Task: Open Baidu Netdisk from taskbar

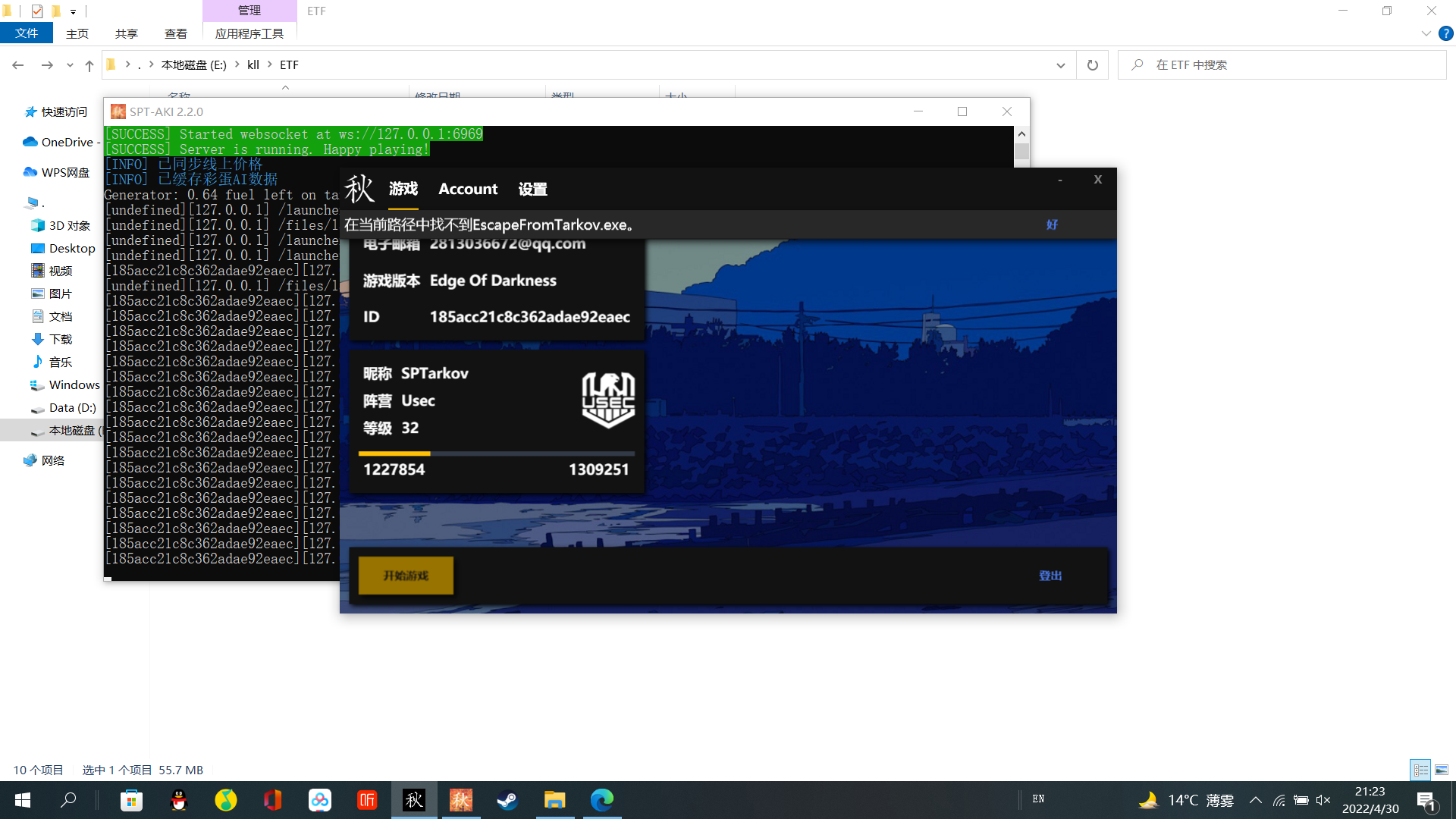Action: [x=320, y=800]
